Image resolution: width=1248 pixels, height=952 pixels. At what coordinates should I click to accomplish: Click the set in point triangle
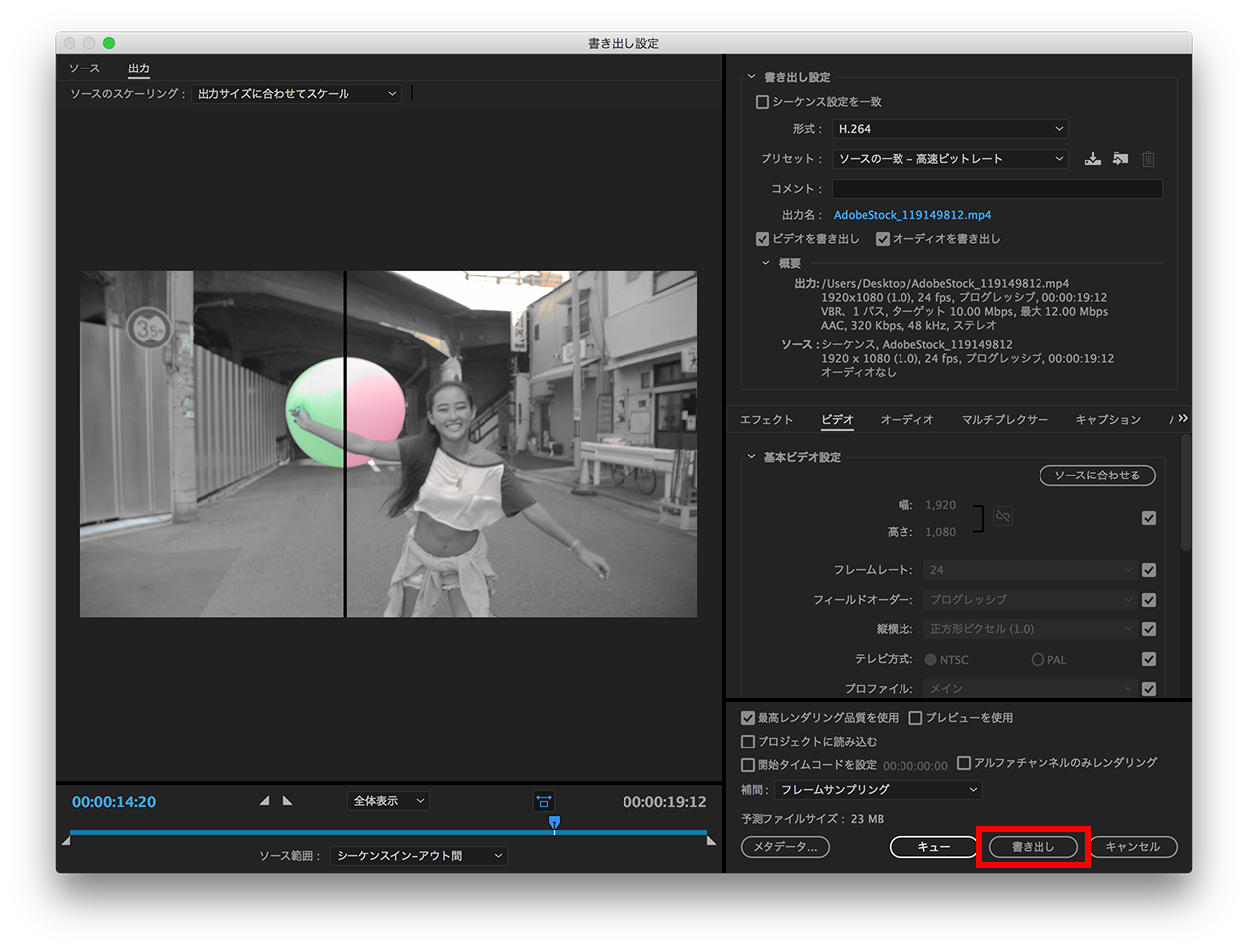[x=264, y=801]
